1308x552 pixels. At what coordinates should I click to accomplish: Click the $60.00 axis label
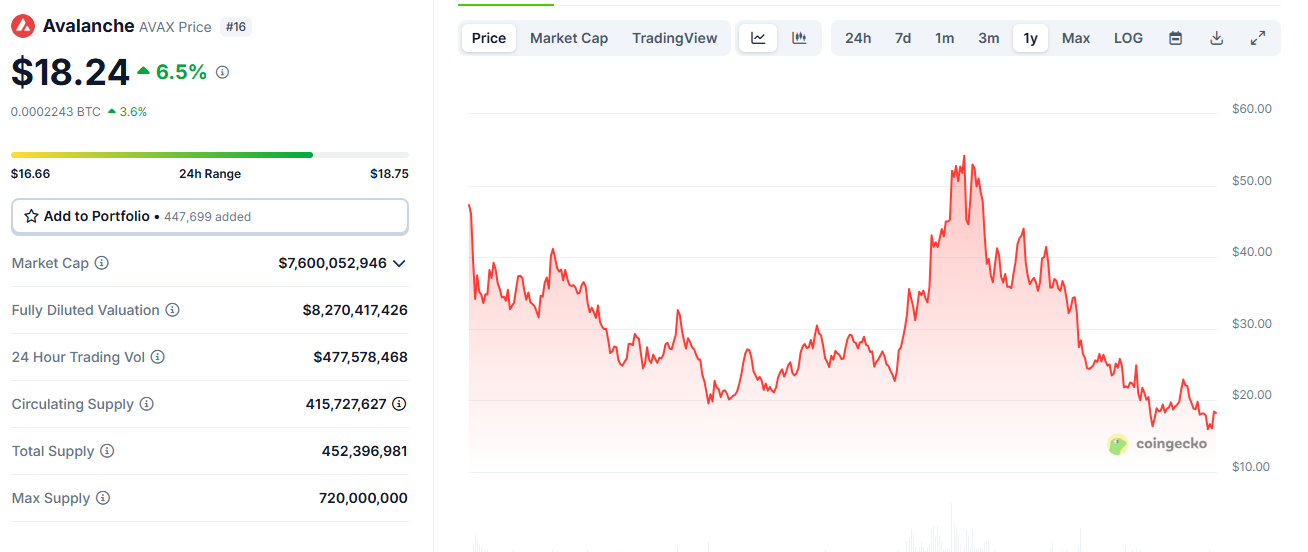coord(1252,109)
